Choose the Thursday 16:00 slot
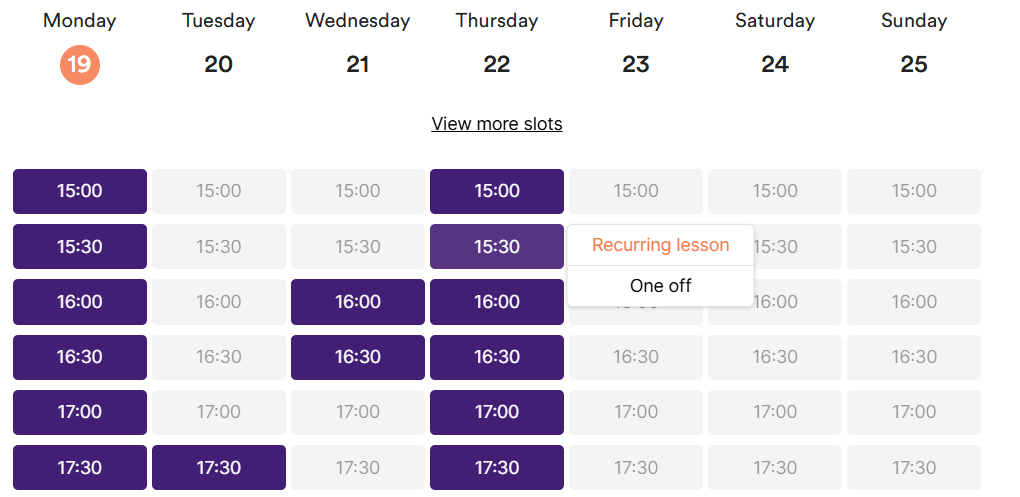1020x497 pixels. click(x=497, y=302)
